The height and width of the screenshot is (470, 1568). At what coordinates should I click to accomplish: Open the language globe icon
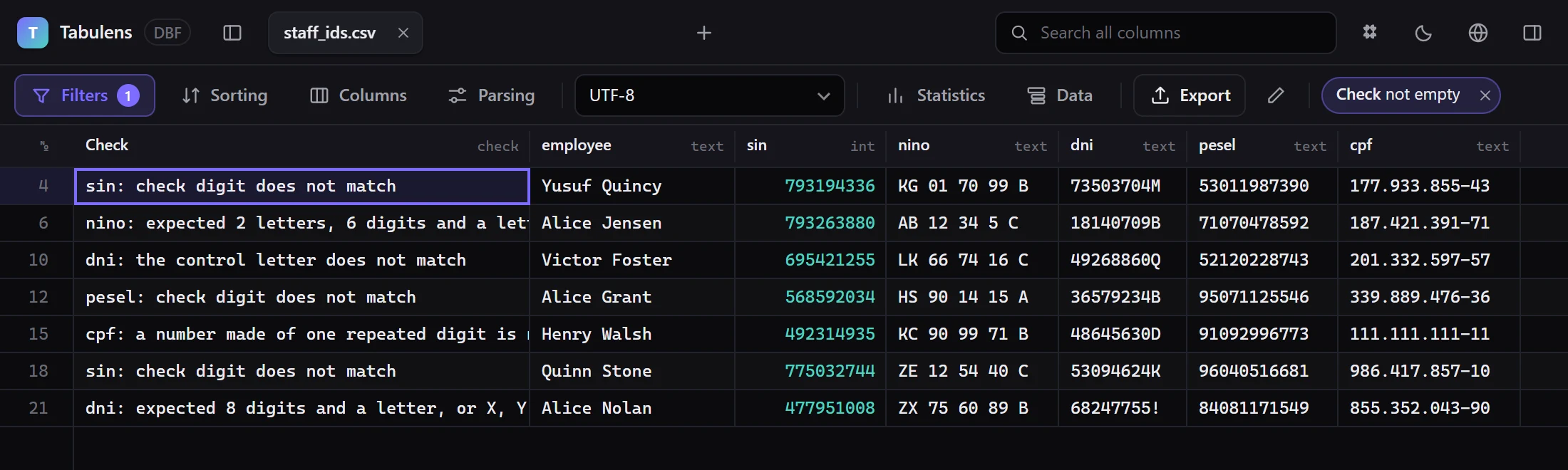1478,33
